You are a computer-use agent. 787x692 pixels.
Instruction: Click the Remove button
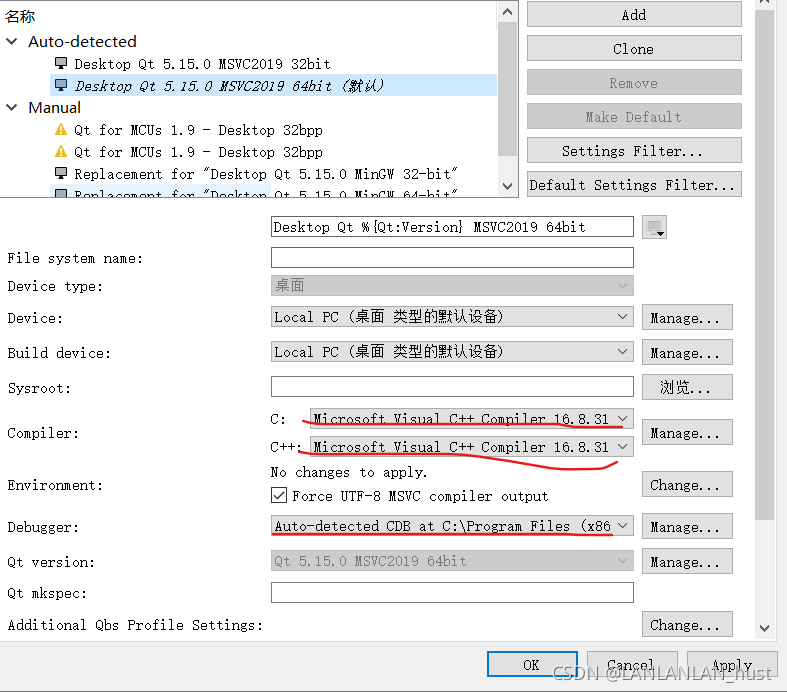(634, 83)
